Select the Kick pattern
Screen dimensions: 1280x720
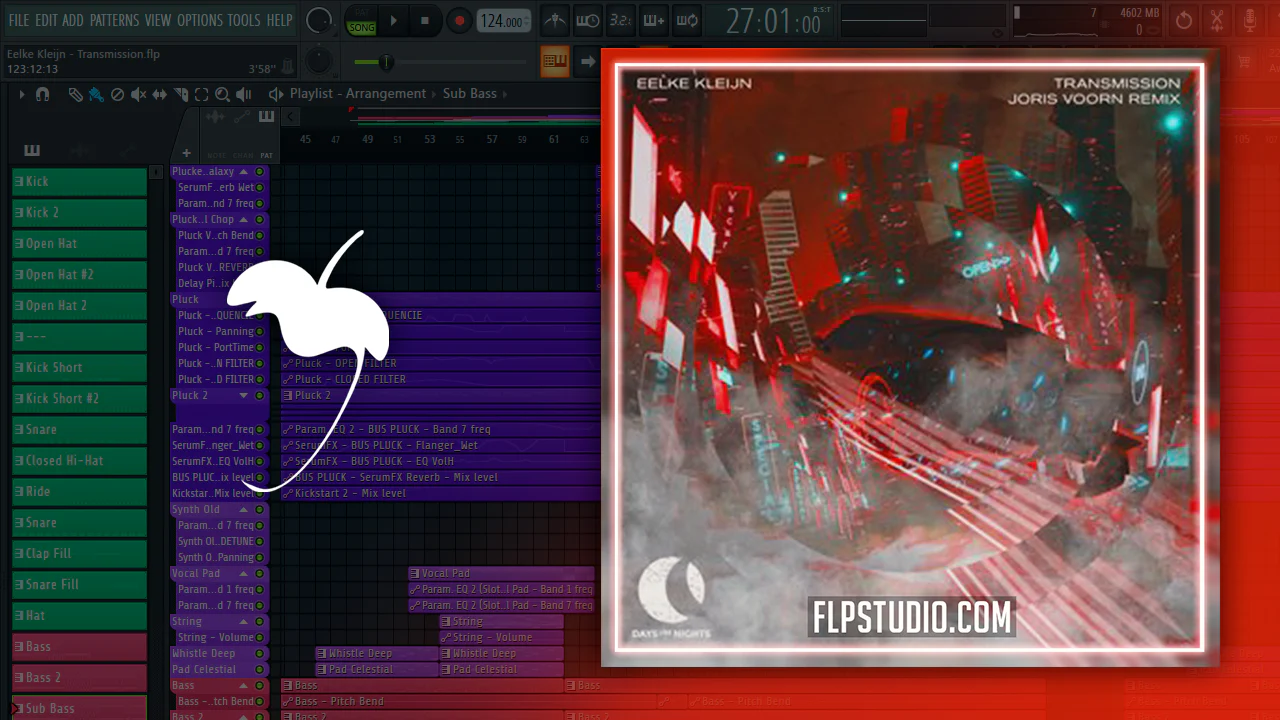click(80, 182)
